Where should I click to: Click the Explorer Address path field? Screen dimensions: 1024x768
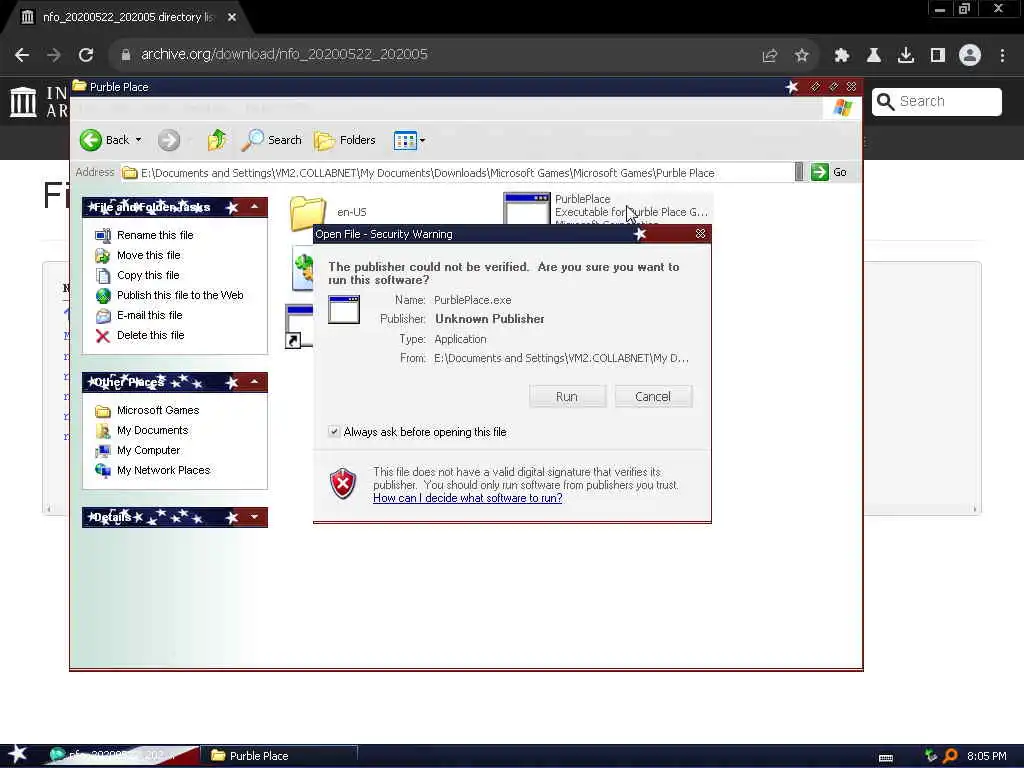coord(456,173)
